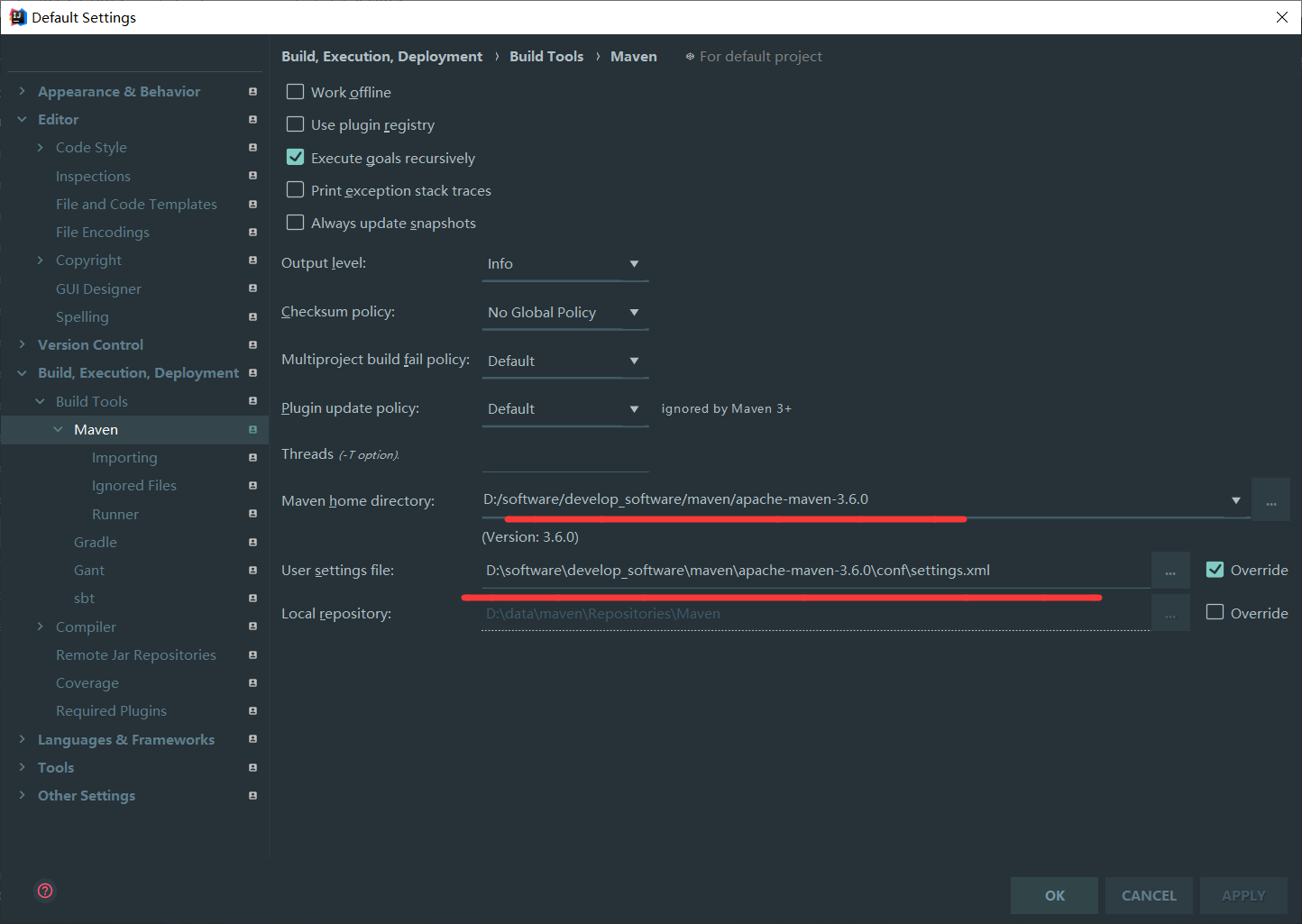Click project-level icon next to Remote Jar Repositories
The height and width of the screenshot is (924, 1302).
pos(252,655)
